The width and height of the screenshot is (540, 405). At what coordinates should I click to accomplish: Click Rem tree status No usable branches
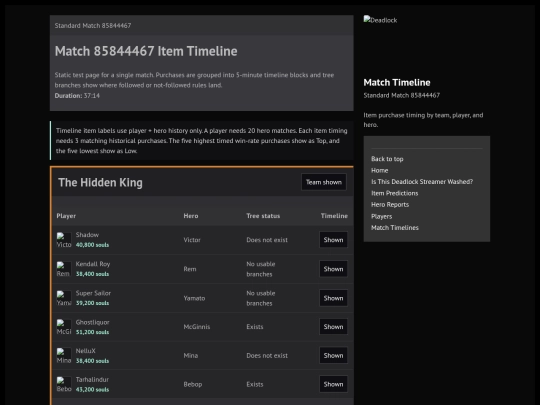click(261, 269)
